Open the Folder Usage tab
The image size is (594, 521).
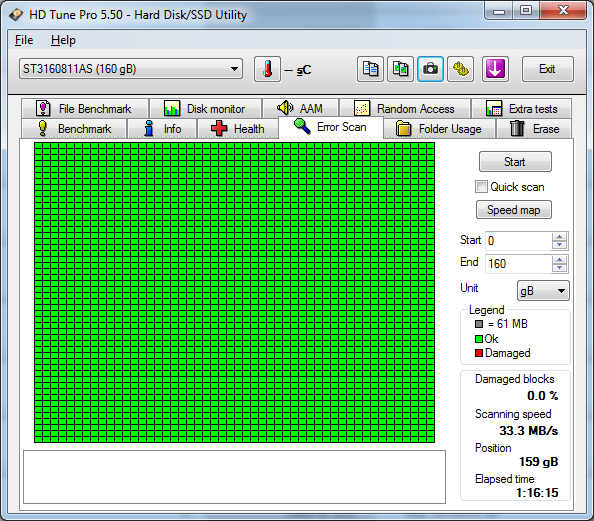pos(439,129)
